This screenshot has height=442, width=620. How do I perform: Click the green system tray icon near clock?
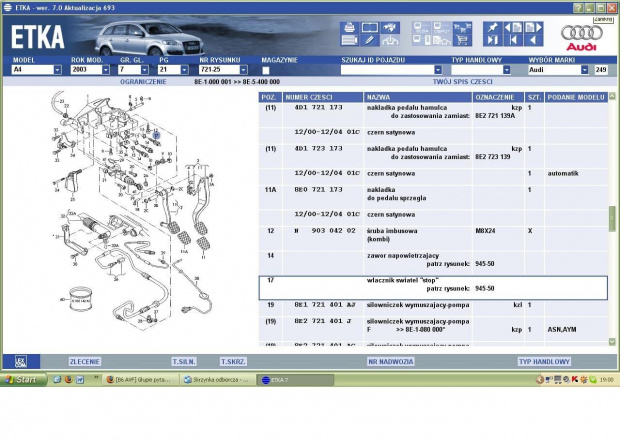pos(593,380)
